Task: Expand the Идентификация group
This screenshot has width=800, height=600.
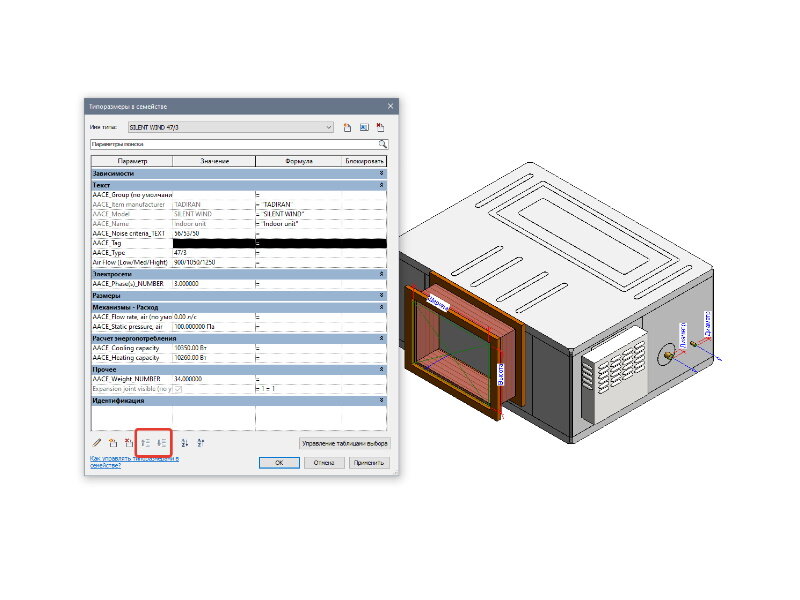Action: [x=381, y=401]
